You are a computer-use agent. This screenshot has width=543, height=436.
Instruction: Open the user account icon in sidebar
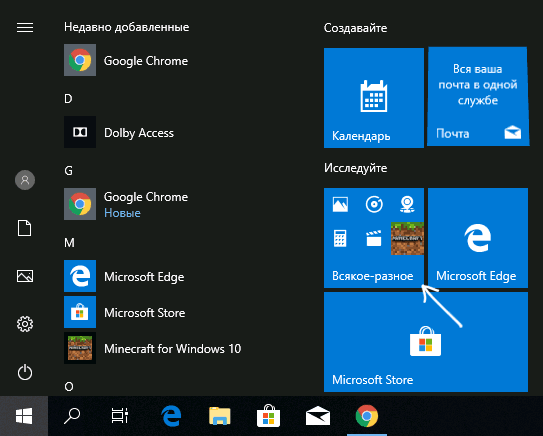tap(25, 180)
